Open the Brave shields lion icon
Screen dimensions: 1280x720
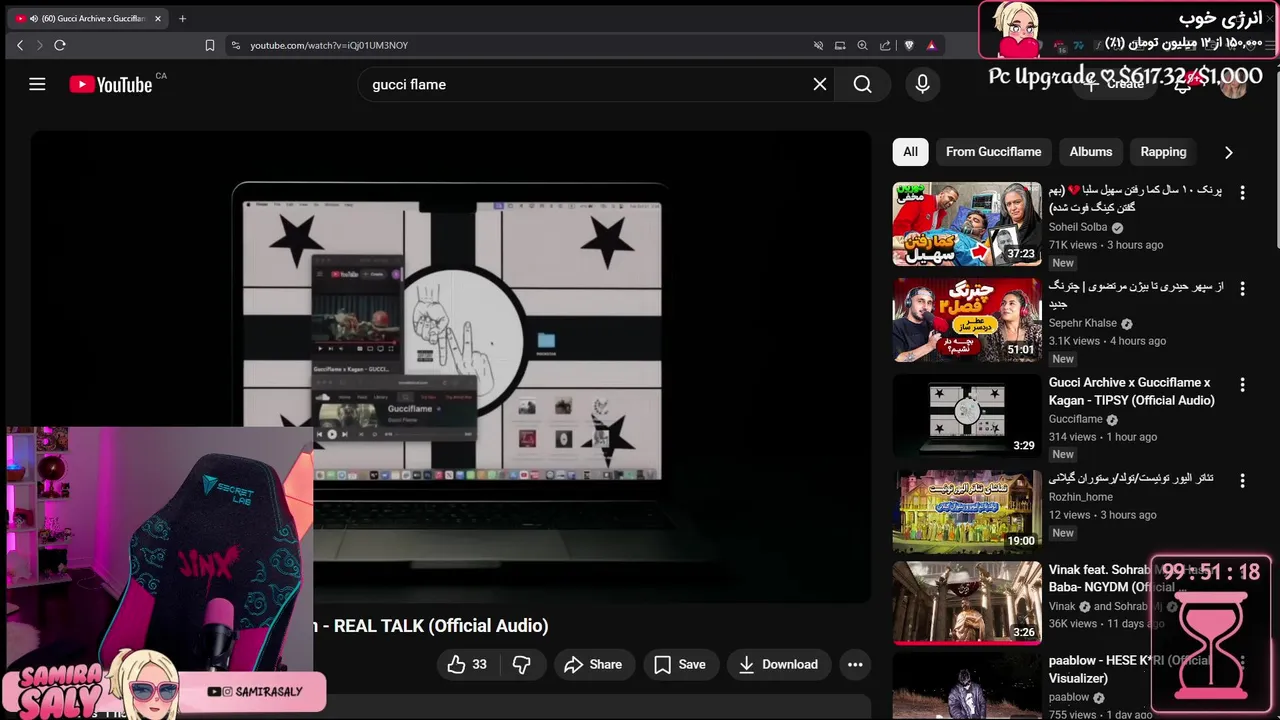tap(909, 45)
